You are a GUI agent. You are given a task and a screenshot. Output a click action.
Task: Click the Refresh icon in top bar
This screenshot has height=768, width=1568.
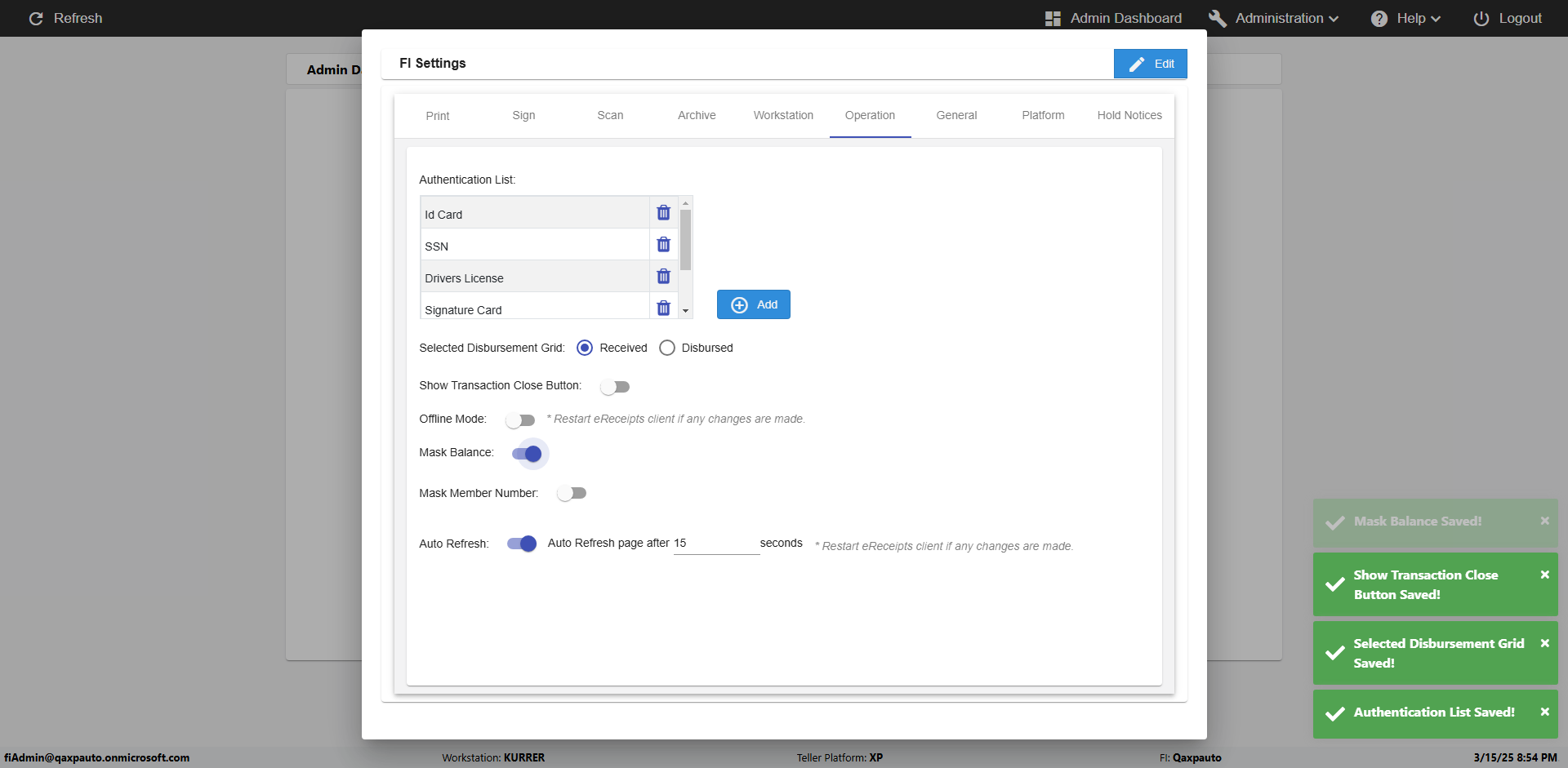coord(36,18)
